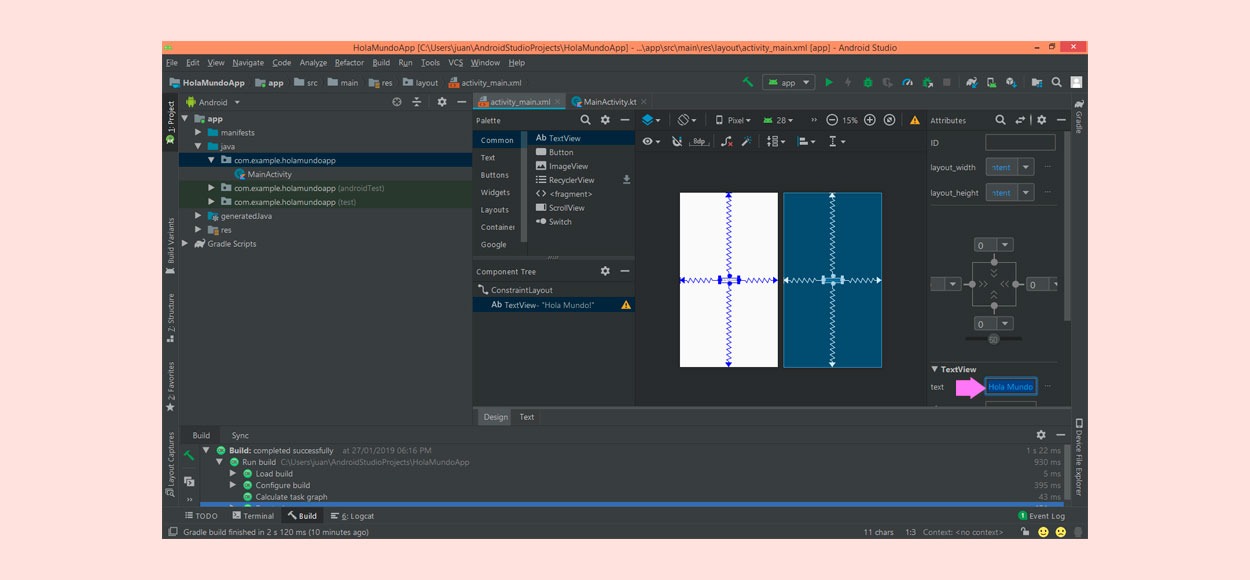Open the orientation for preview dropdown
The width and height of the screenshot is (1250, 580).
(x=685, y=120)
